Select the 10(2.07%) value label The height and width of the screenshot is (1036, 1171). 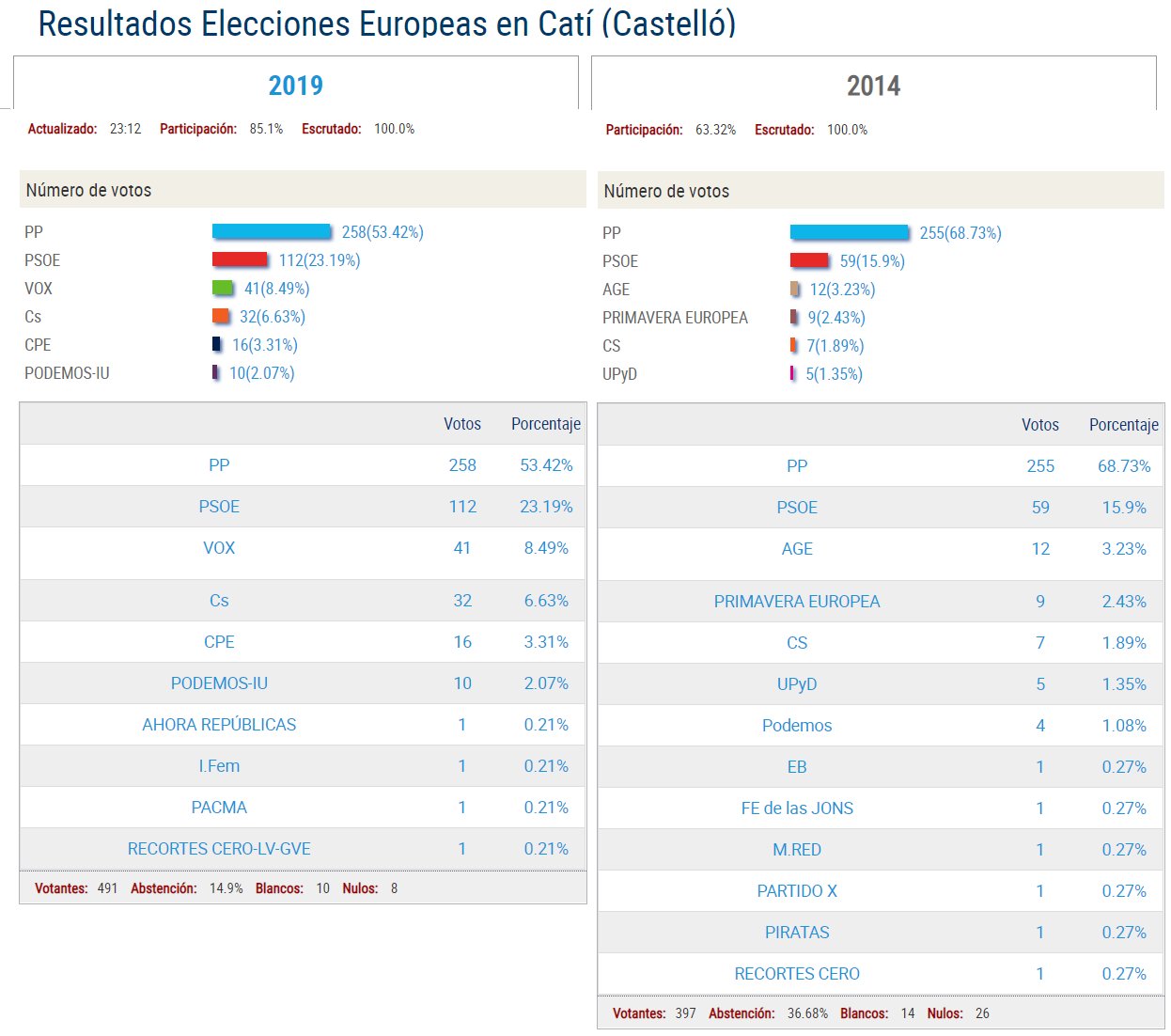click(x=262, y=373)
